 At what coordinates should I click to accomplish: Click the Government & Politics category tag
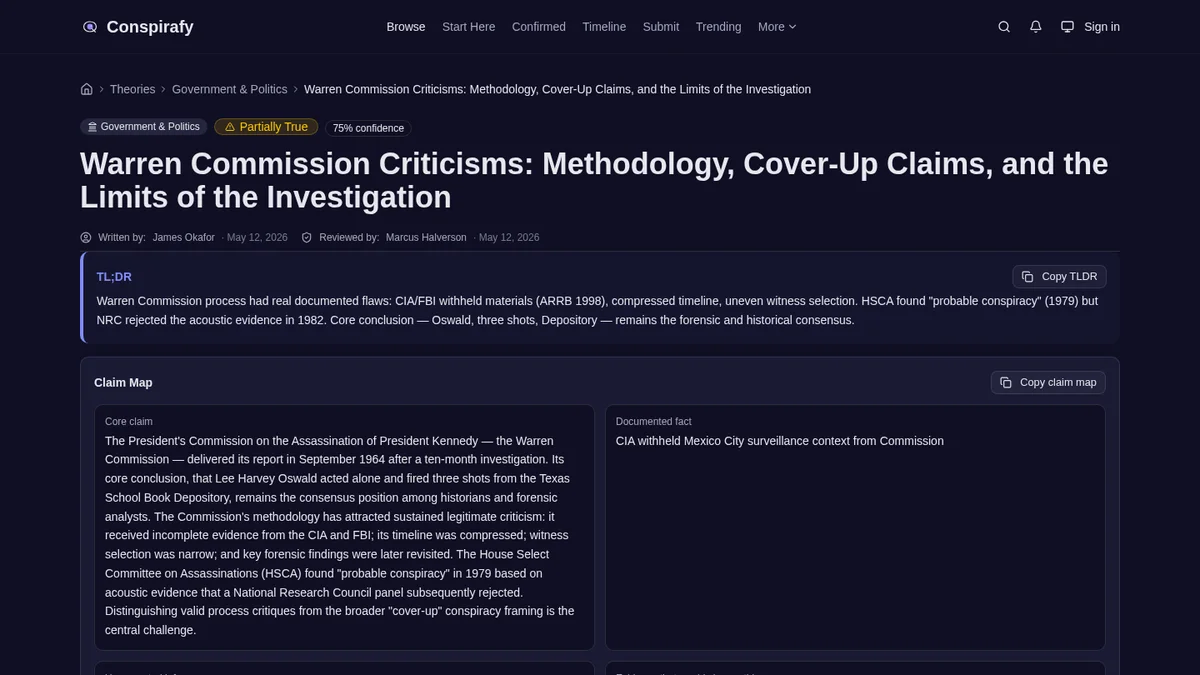tap(143, 127)
